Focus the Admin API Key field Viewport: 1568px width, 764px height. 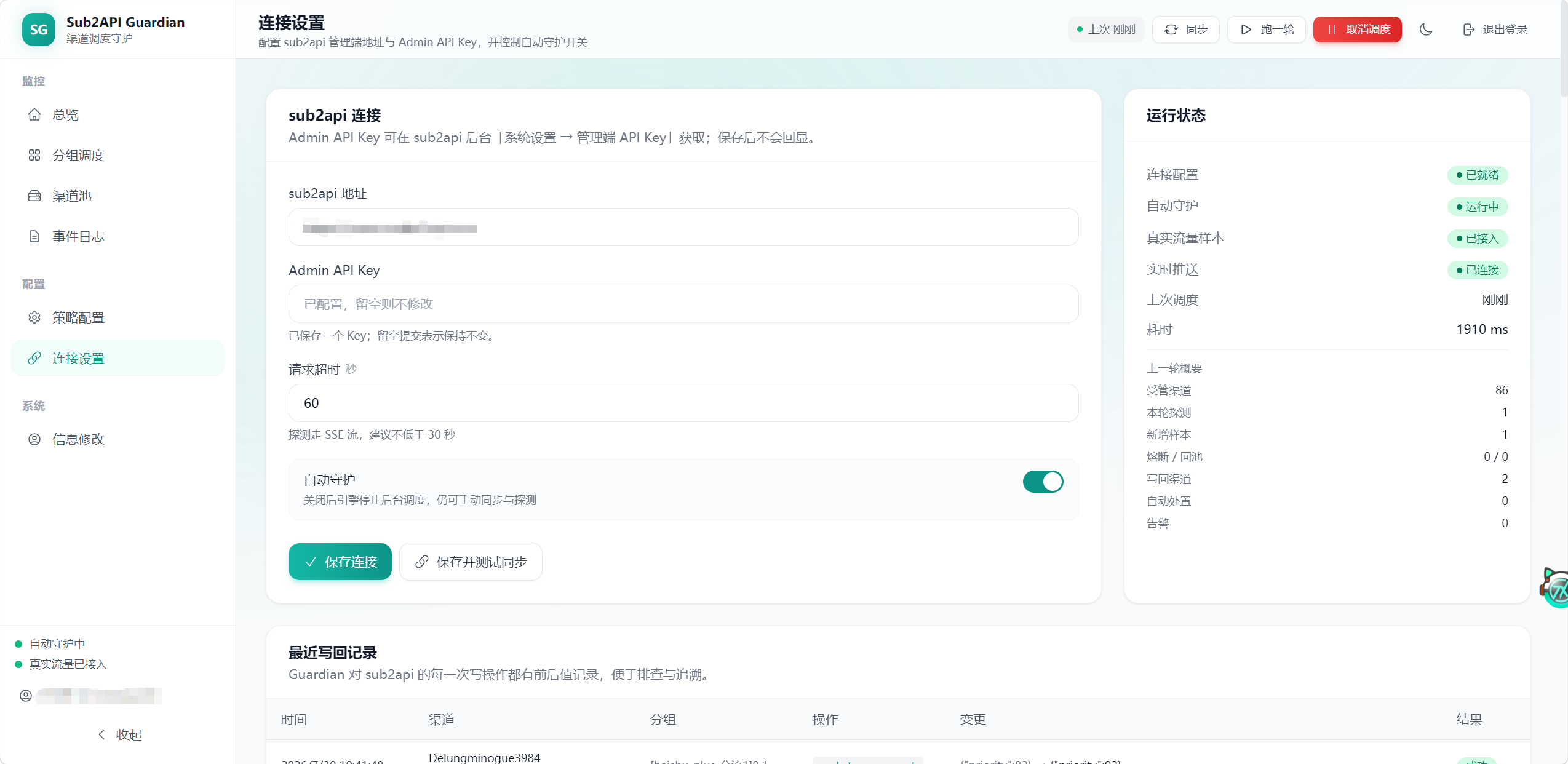click(683, 304)
